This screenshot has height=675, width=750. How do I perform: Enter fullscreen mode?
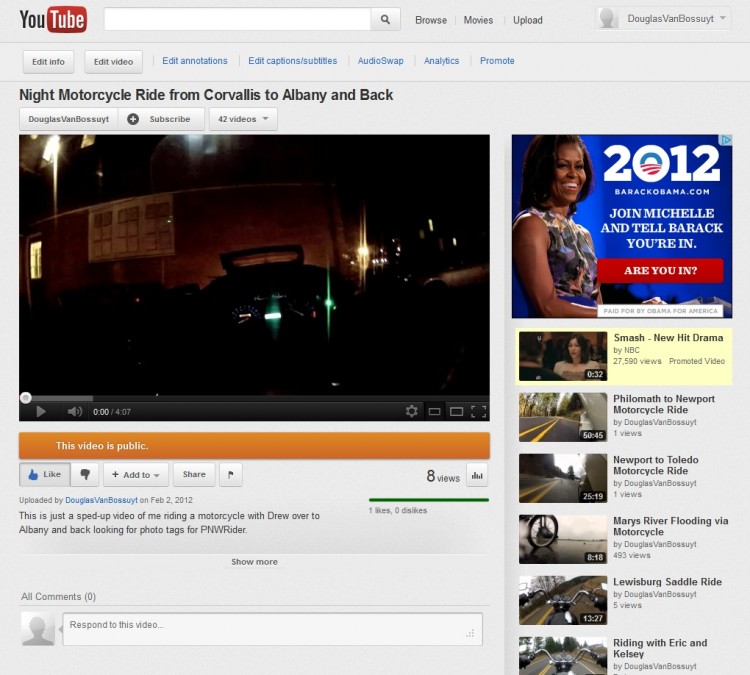(479, 412)
